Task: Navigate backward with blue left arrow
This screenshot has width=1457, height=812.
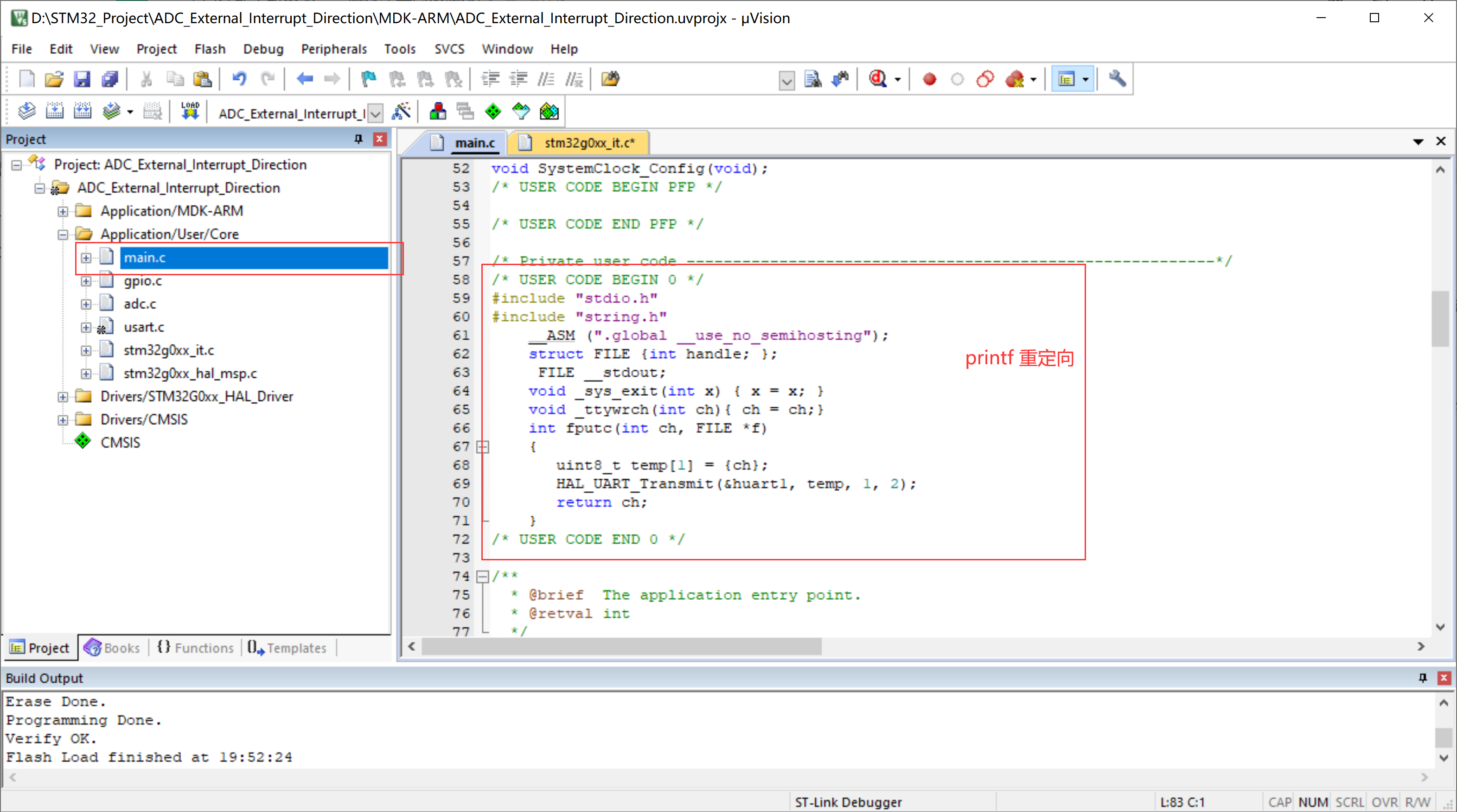Action: (x=304, y=79)
